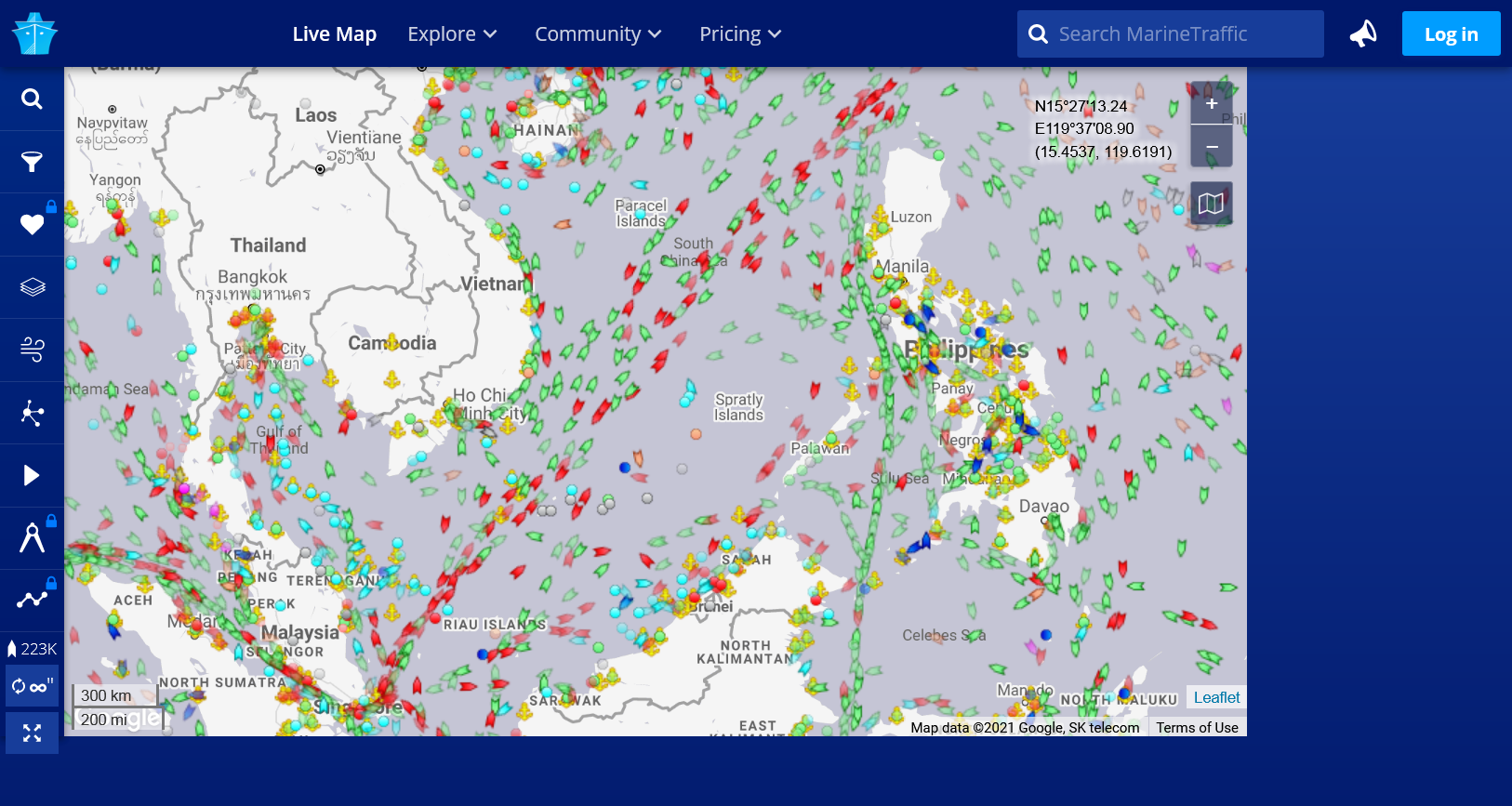Click the Davao city label
Viewport: 1512px width, 806px height.
1043,507
